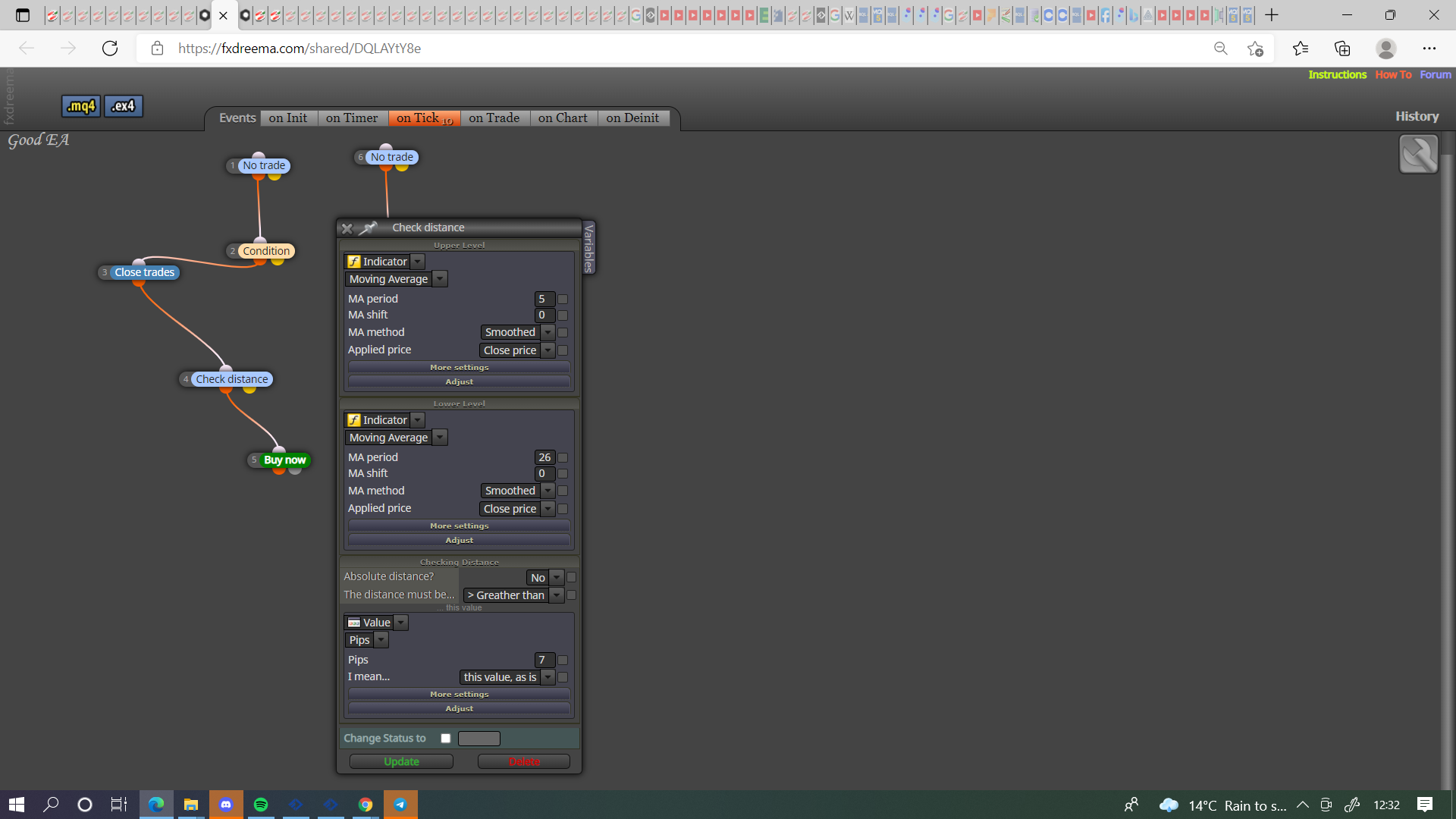This screenshot has width=1456, height=819.
Task: Toggle checkbox beside lower MA period
Action: (563, 458)
